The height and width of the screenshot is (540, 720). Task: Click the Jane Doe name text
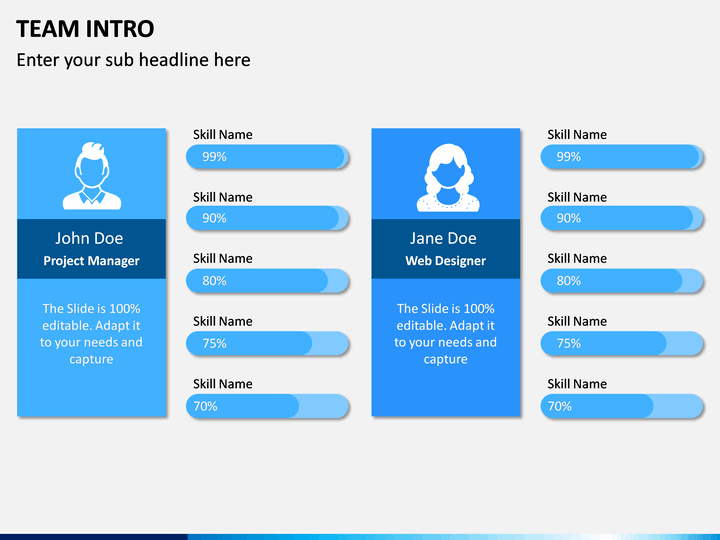coord(443,238)
